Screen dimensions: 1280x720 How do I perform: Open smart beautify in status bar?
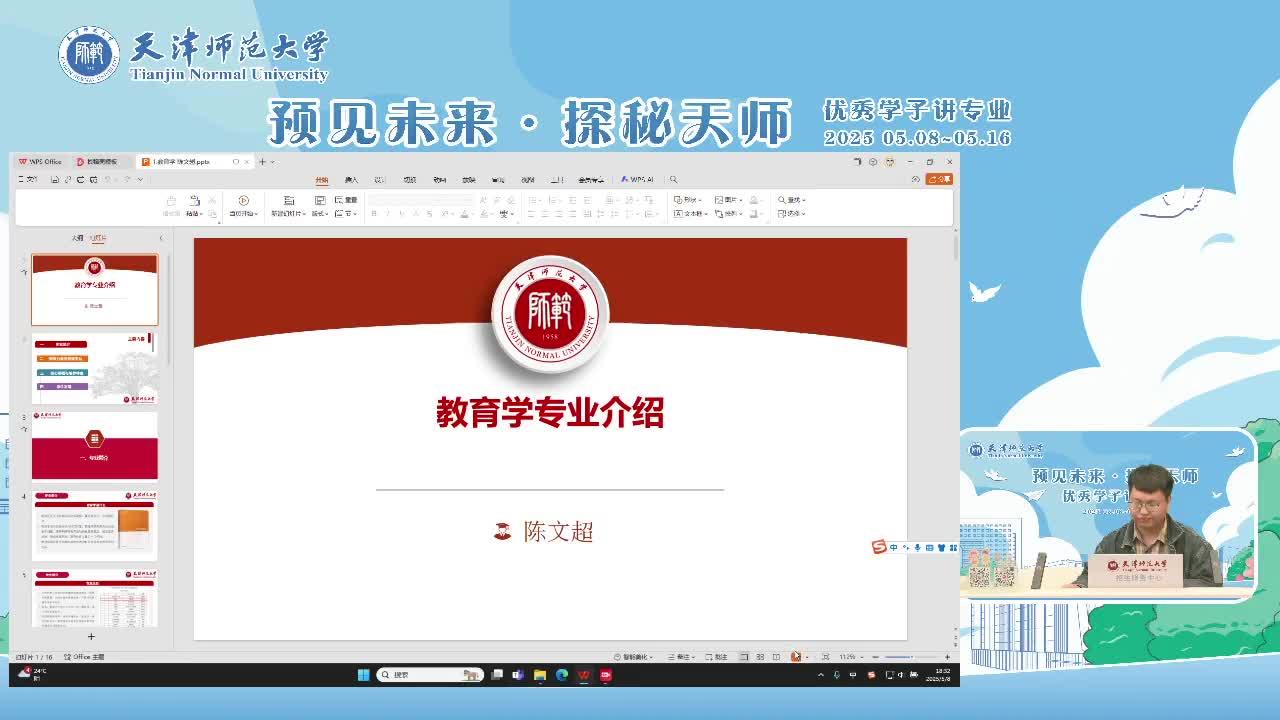point(634,657)
